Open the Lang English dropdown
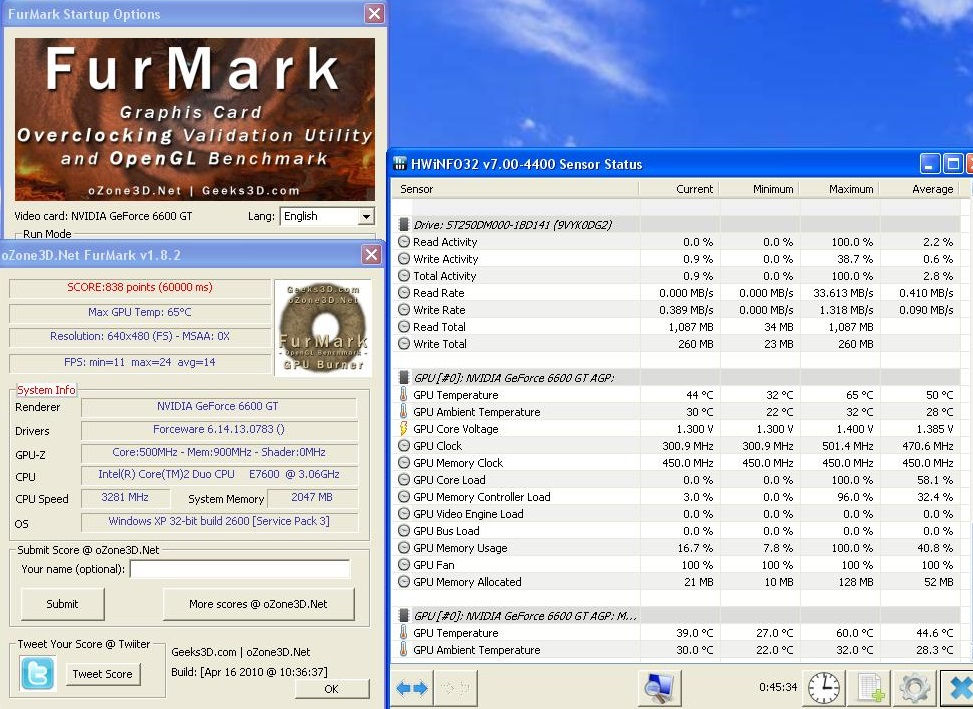 point(367,216)
